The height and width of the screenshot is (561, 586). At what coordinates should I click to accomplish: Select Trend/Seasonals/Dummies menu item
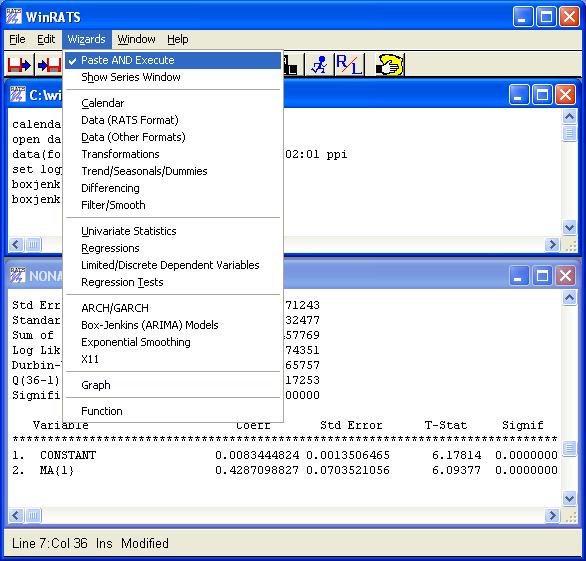coord(173,171)
